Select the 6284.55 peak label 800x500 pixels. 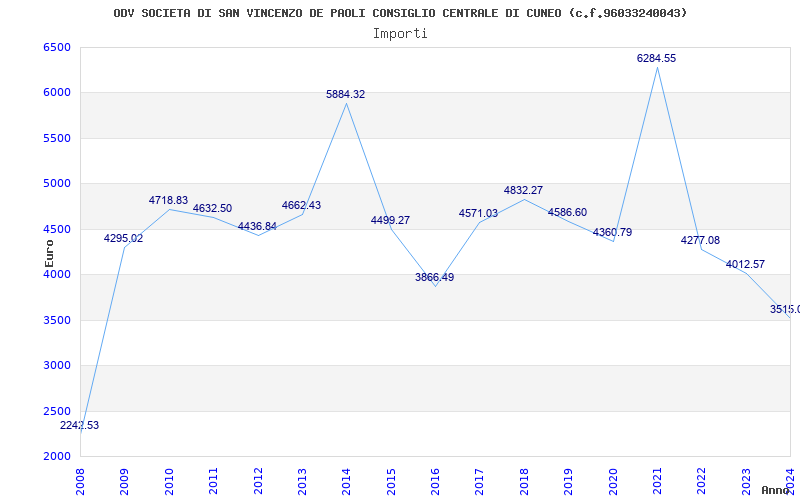click(656, 59)
